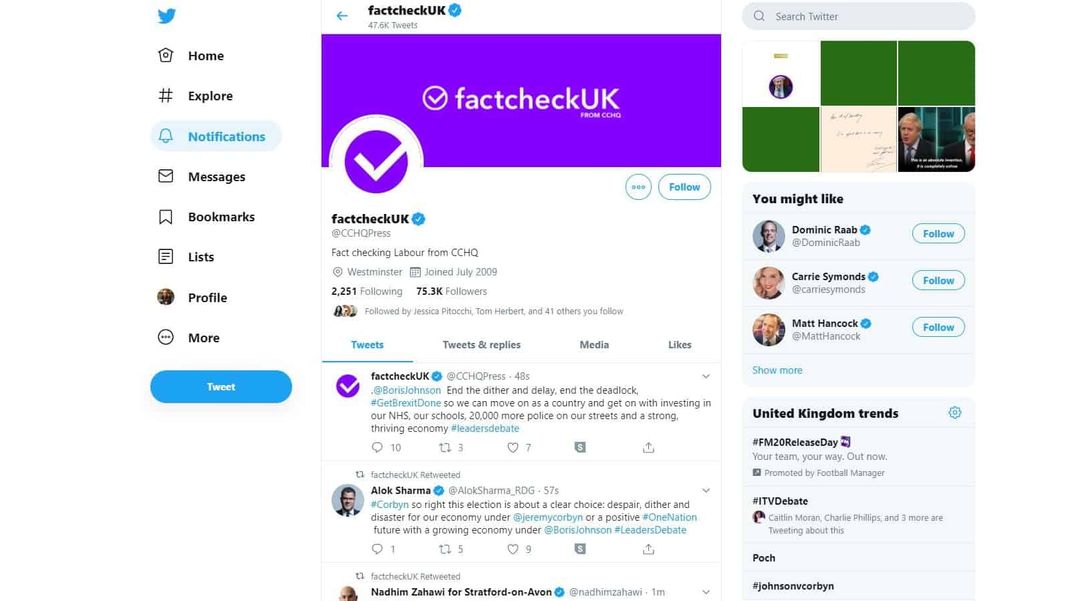Follow the factcheckUK account

[x=684, y=186]
